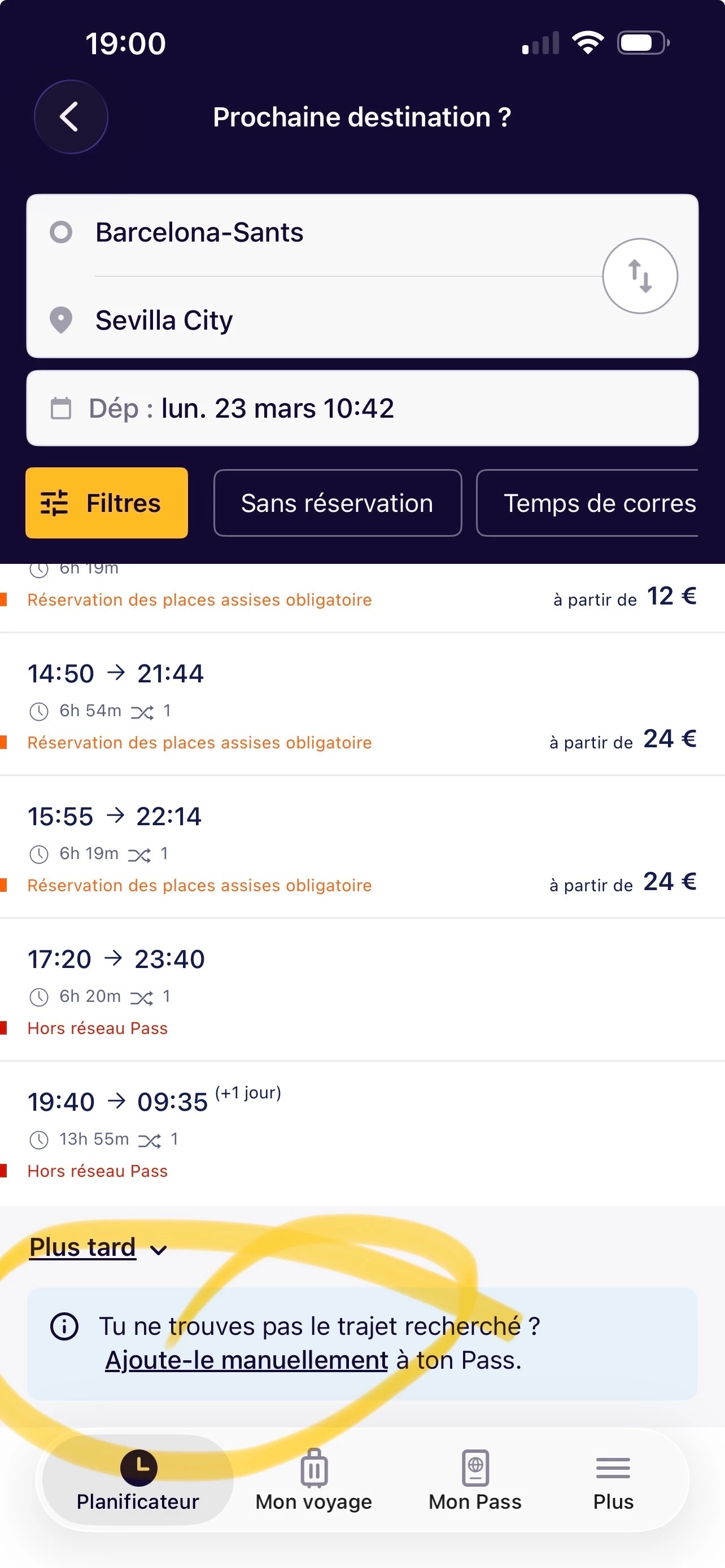The image size is (725, 1568).
Task: Open the Mon Pass tab icon
Action: [475, 1468]
